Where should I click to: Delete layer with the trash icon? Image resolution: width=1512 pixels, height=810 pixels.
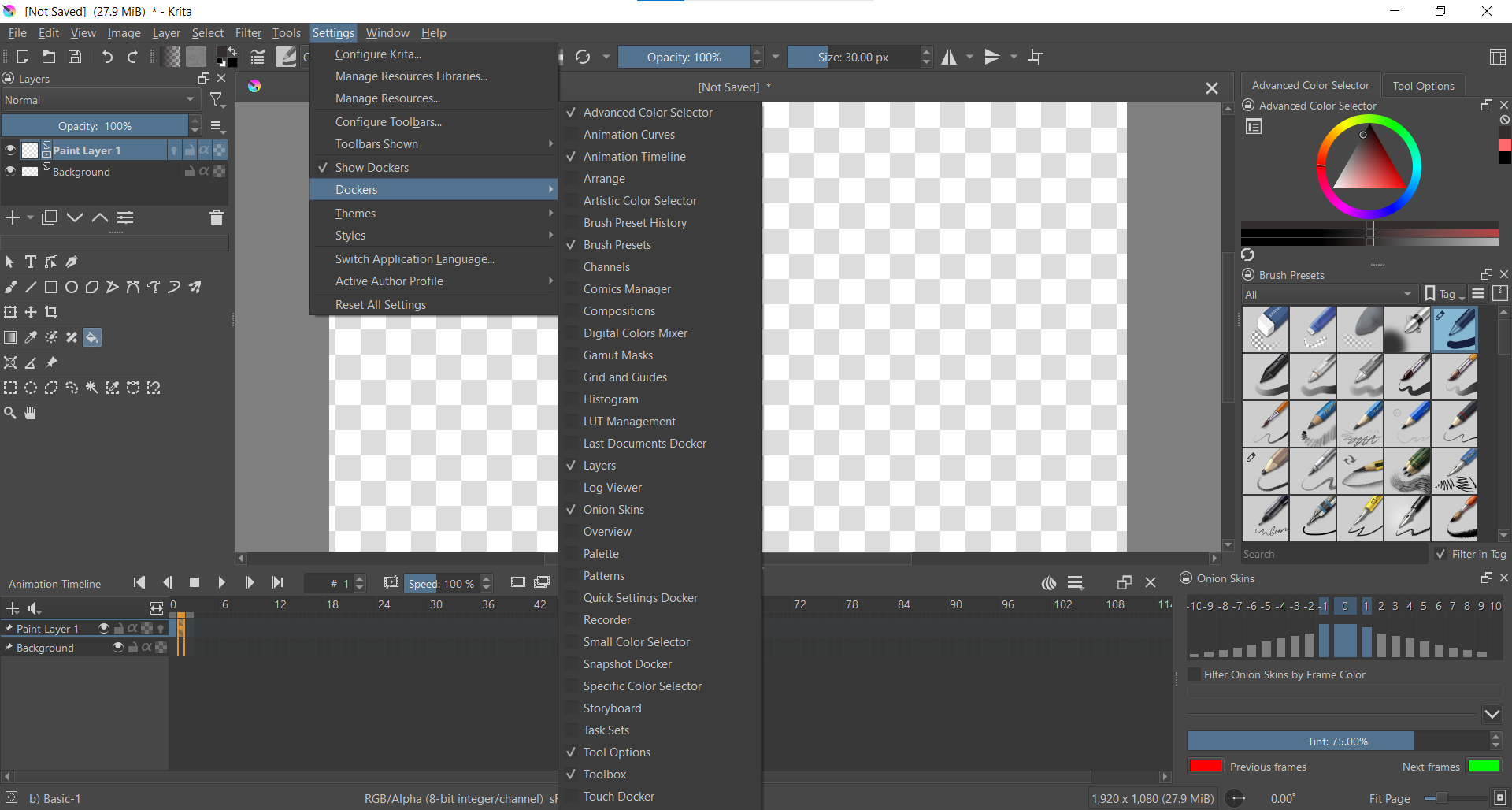click(217, 218)
